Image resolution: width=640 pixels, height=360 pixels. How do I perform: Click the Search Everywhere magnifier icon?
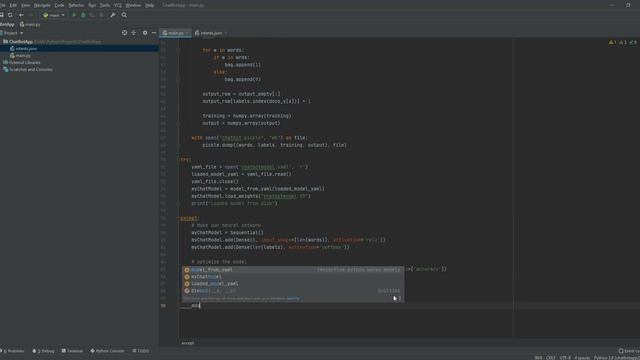click(x=124, y=15)
